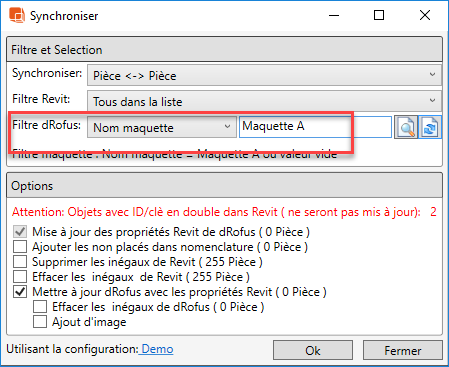Check the Ajout d'image option

[x=40, y=322]
